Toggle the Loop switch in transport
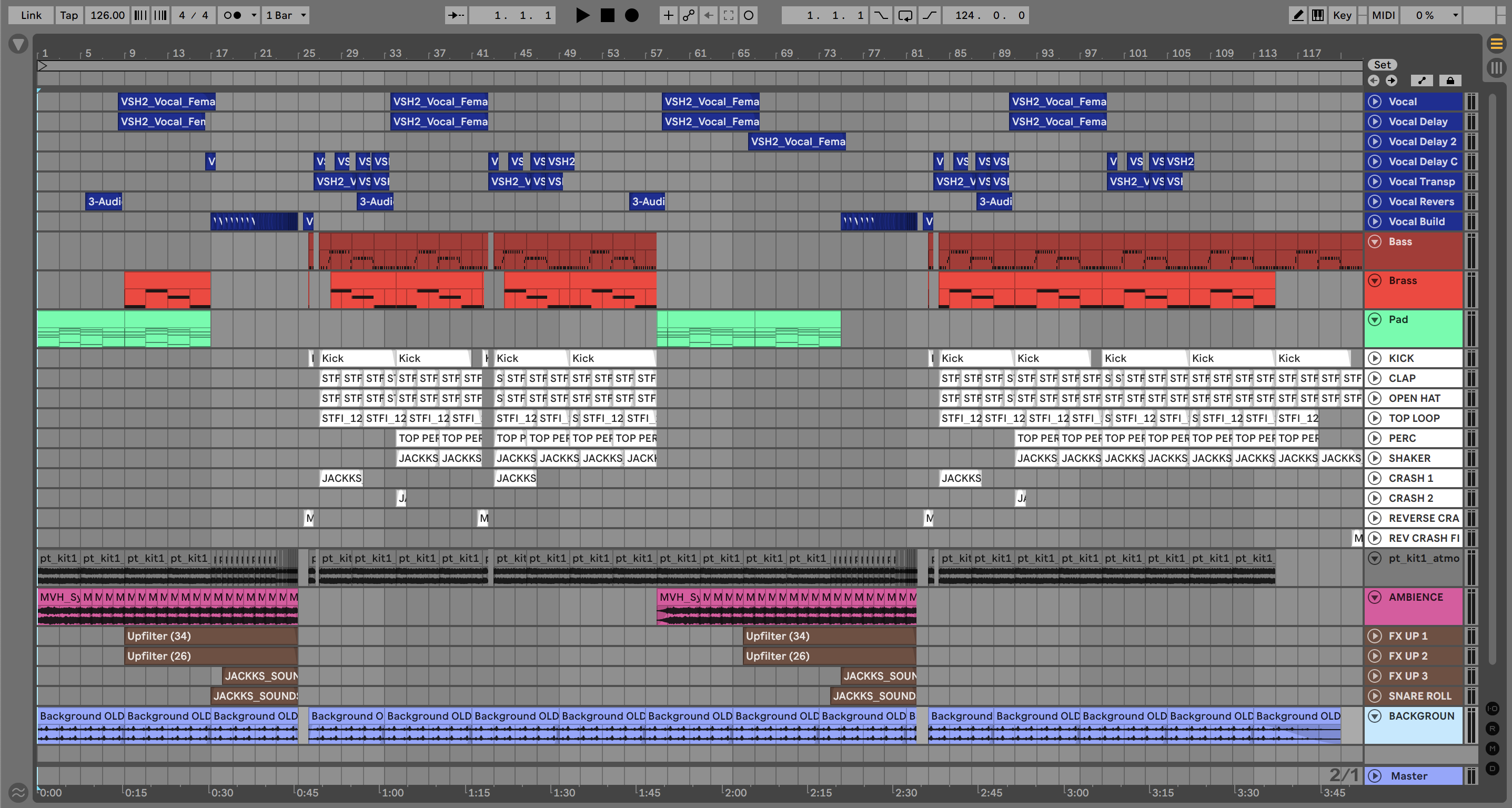Image resolution: width=1512 pixels, height=808 pixels. pos(904,15)
